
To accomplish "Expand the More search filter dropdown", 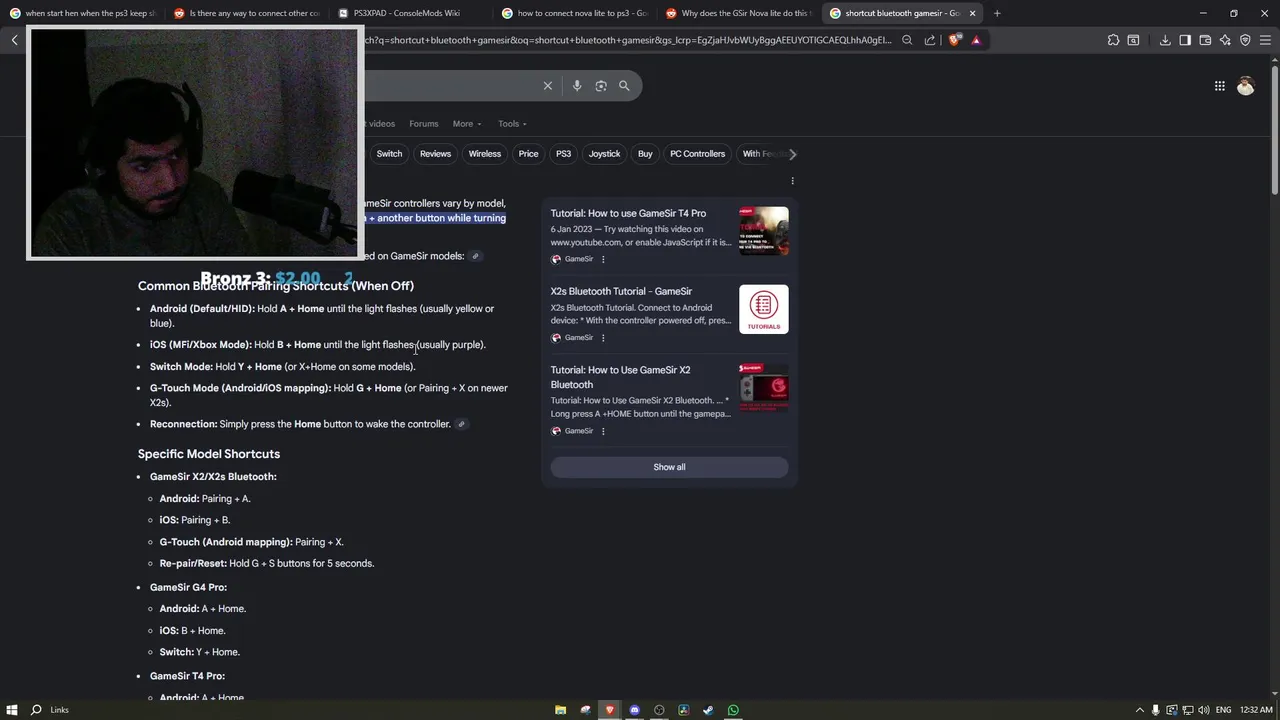I will [x=467, y=124].
